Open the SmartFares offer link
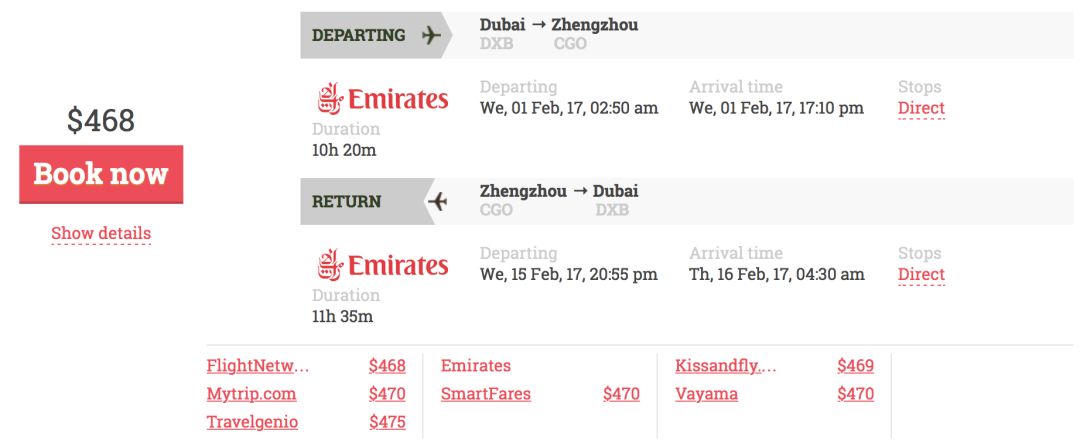 pyautogui.click(x=486, y=394)
